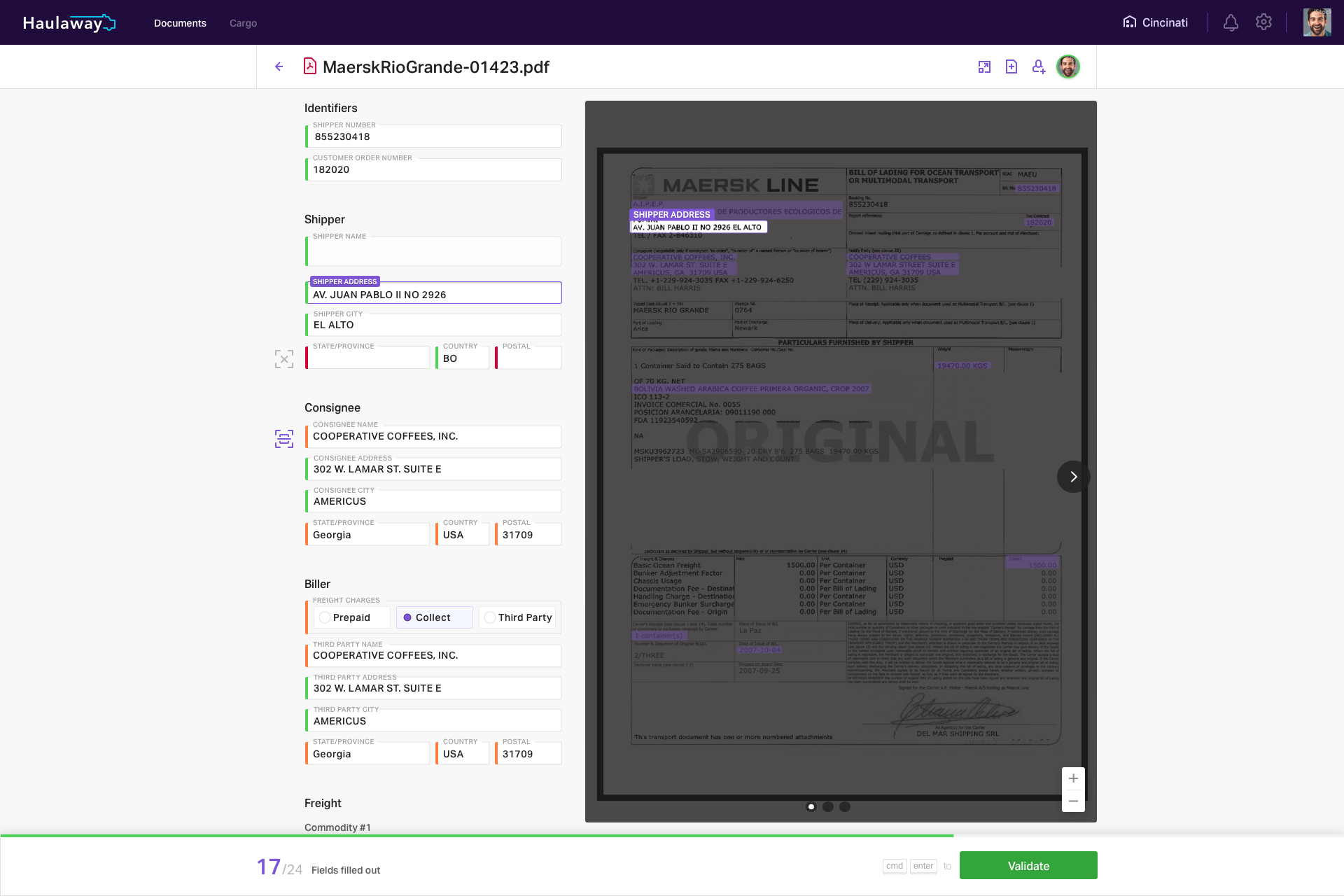This screenshot has width=1344, height=896.
Task: Click the MaerskRioGrande-01423.pdf title
Action: click(x=436, y=66)
